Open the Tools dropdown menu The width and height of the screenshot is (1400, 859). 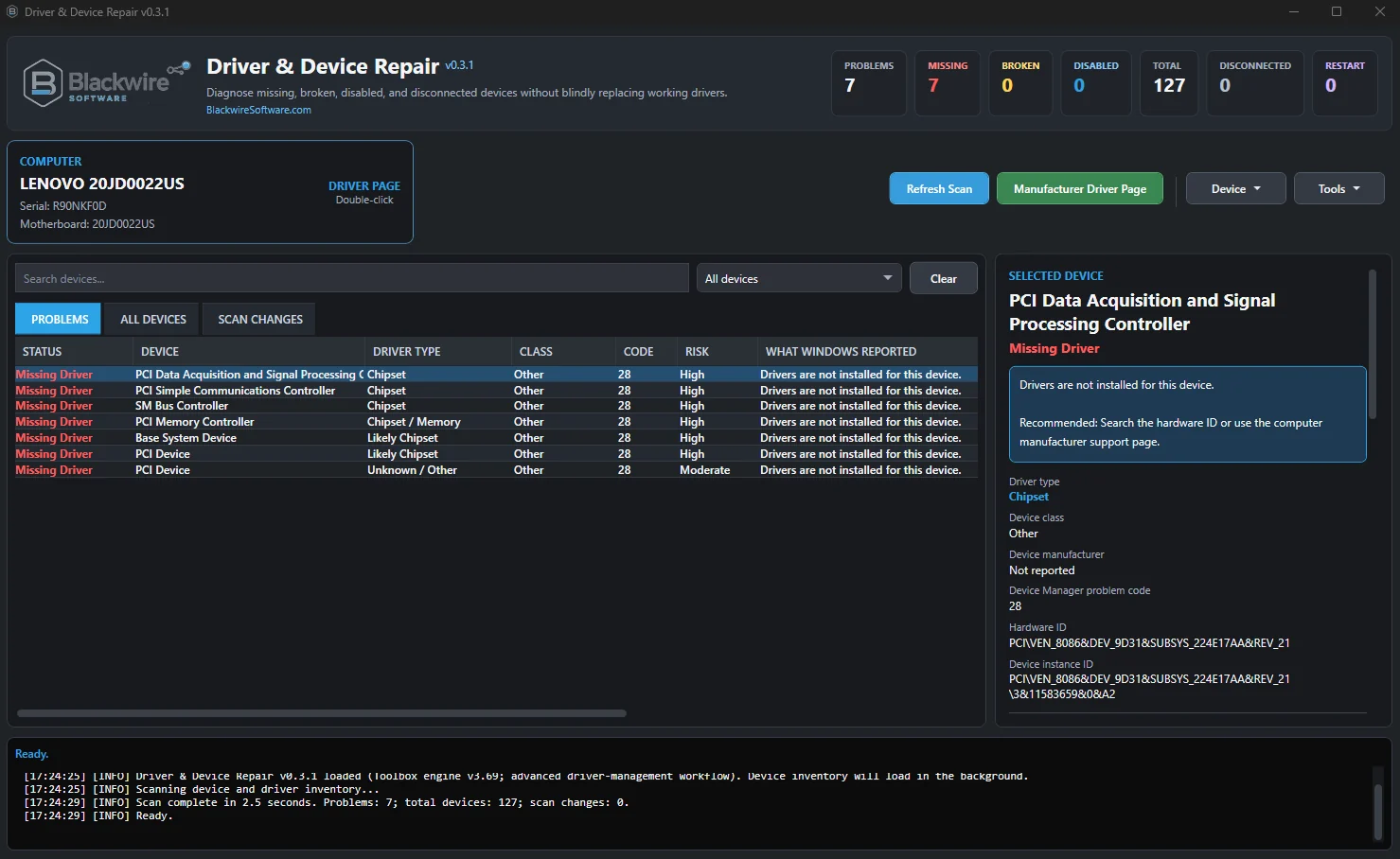[1338, 188]
